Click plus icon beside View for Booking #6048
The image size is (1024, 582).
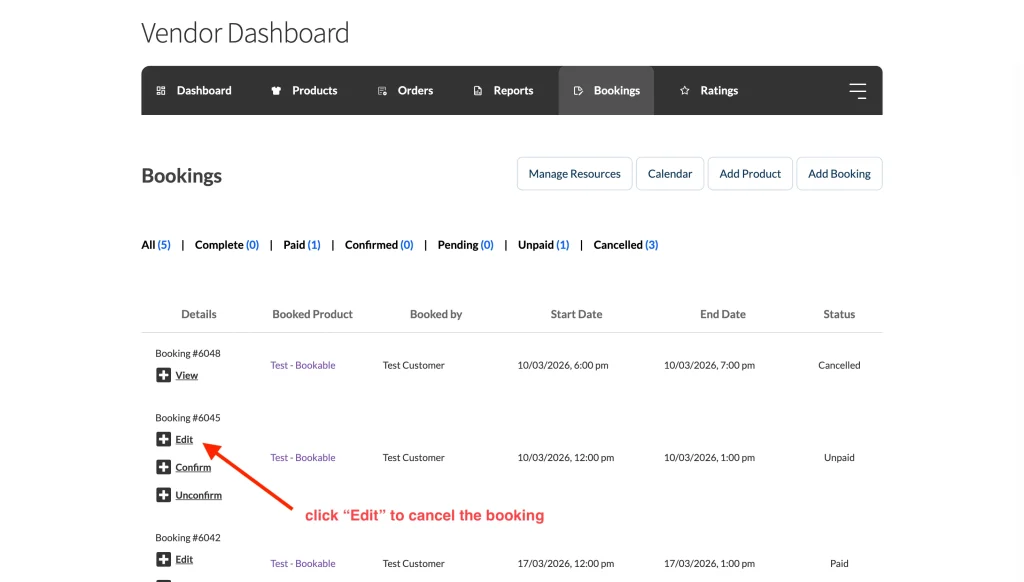click(163, 375)
